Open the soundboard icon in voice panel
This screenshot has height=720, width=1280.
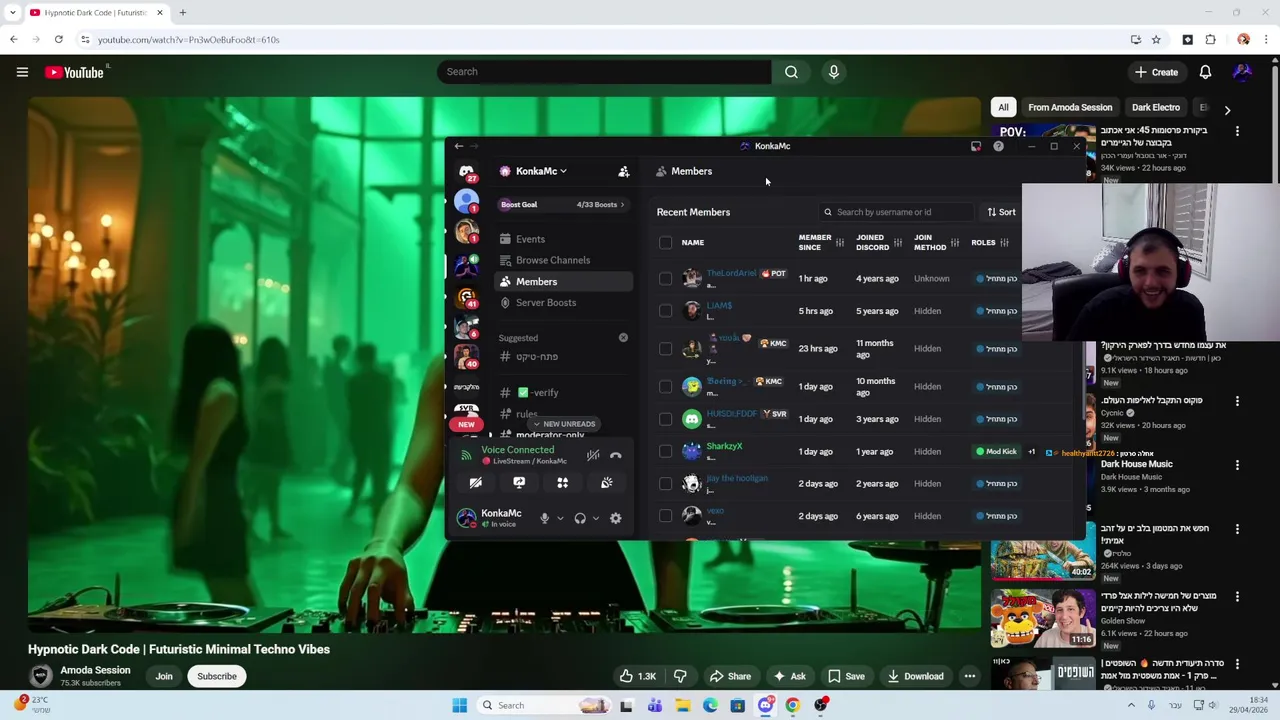point(606,483)
